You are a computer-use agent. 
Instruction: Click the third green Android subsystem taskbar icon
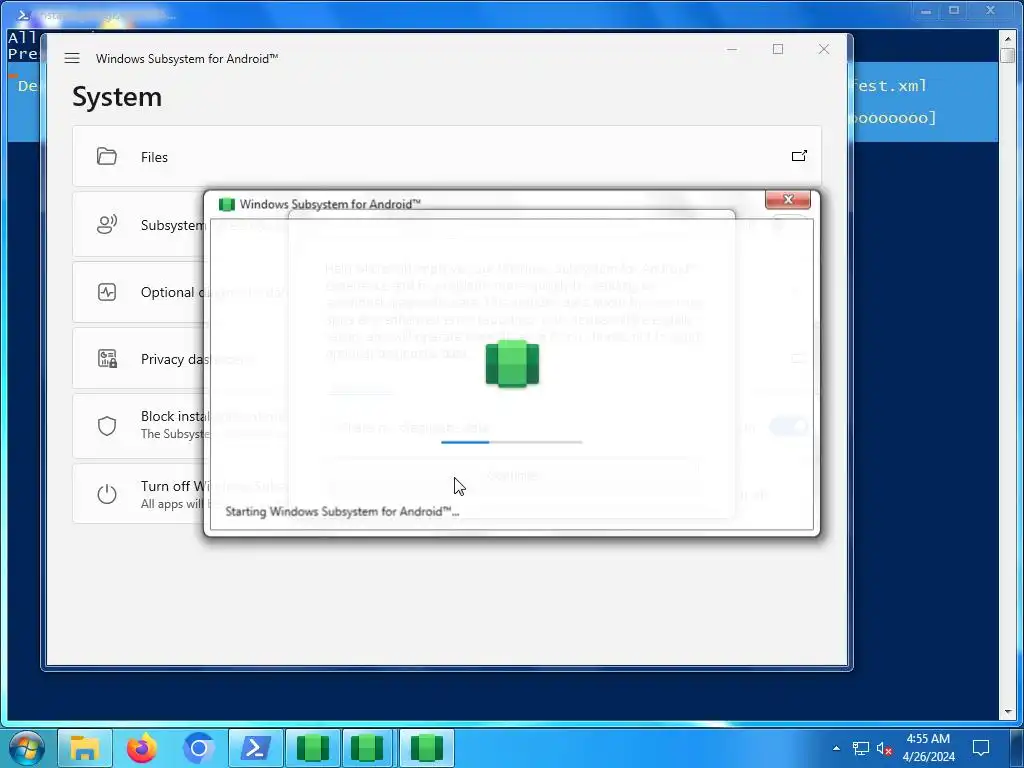(x=426, y=748)
